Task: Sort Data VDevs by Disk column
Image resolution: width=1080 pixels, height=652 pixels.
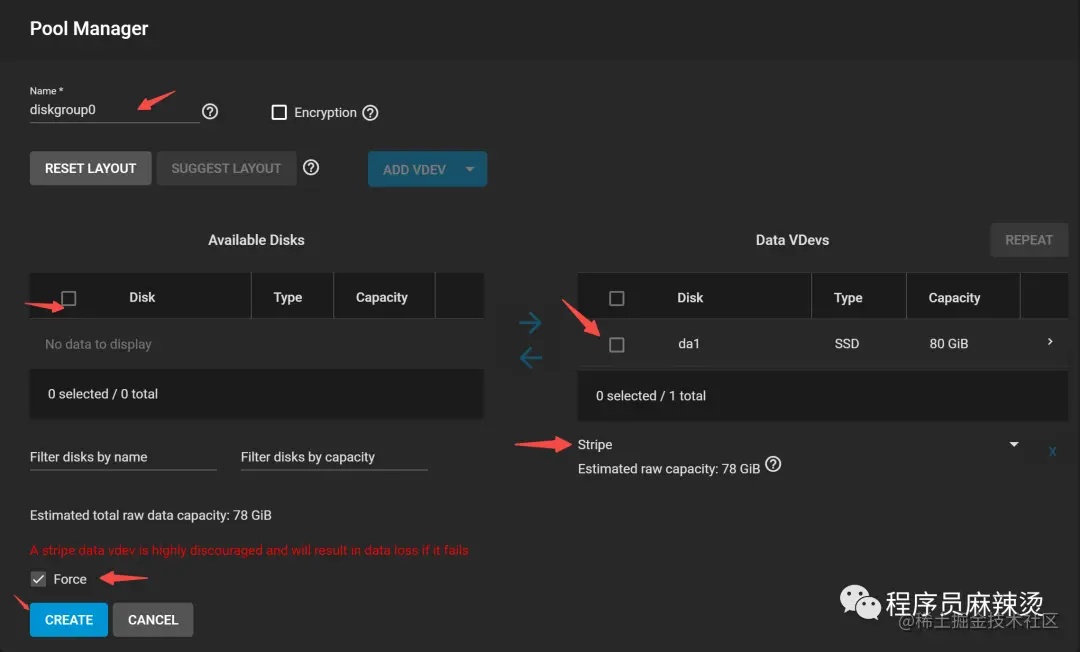Action: pyautogui.click(x=690, y=298)
